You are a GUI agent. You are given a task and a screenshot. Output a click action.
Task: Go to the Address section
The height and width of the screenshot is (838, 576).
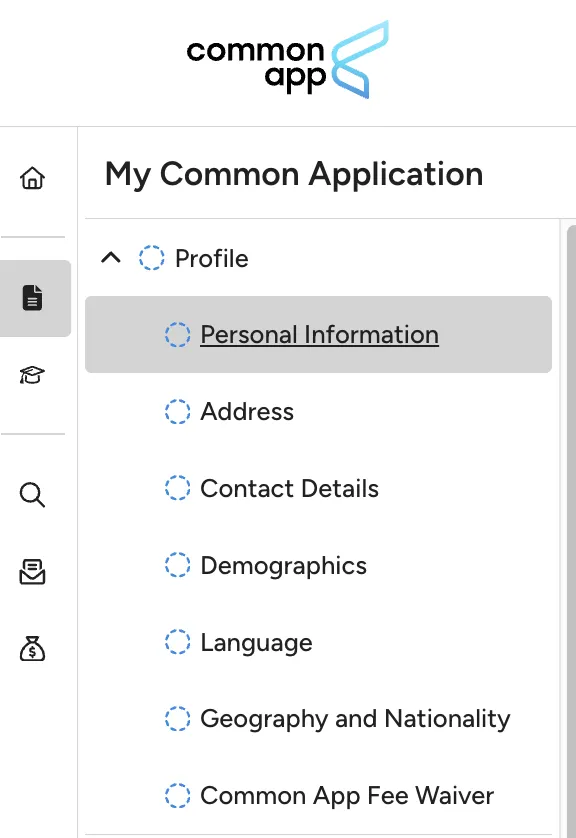pyautogui.click(x=247, y=412)
